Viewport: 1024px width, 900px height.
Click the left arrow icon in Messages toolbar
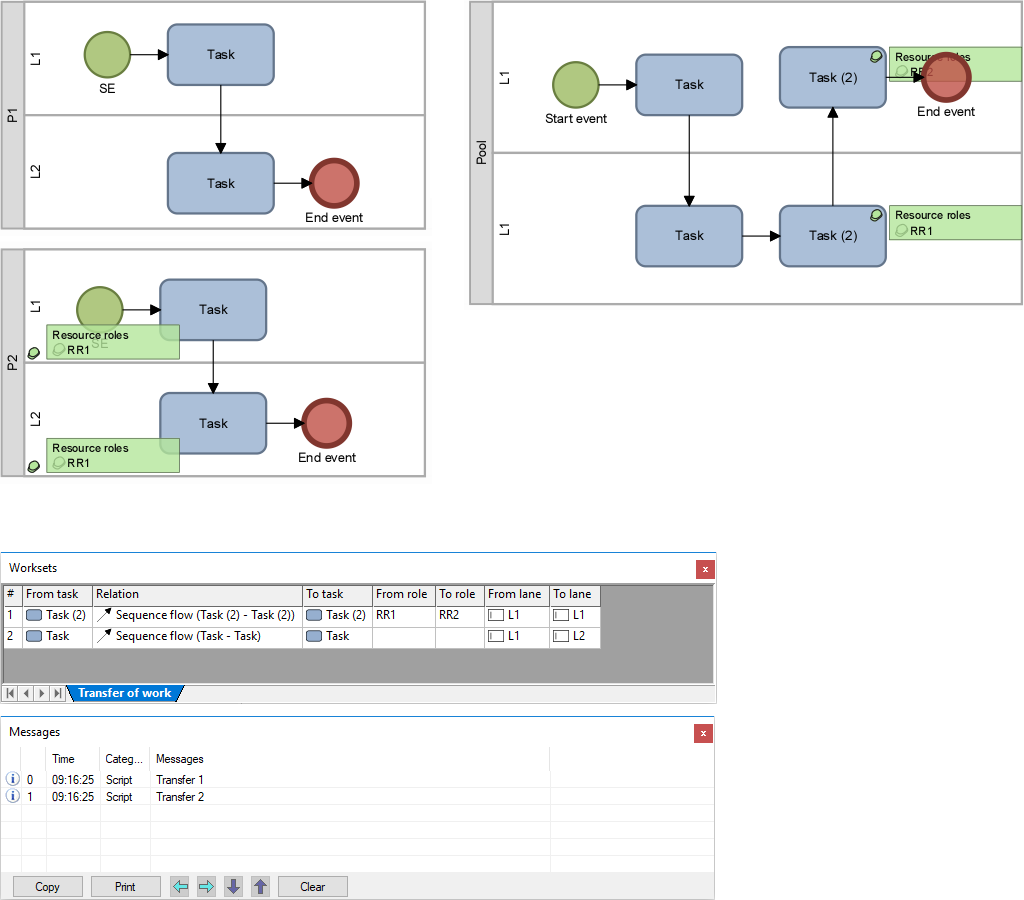pos(180,886)
